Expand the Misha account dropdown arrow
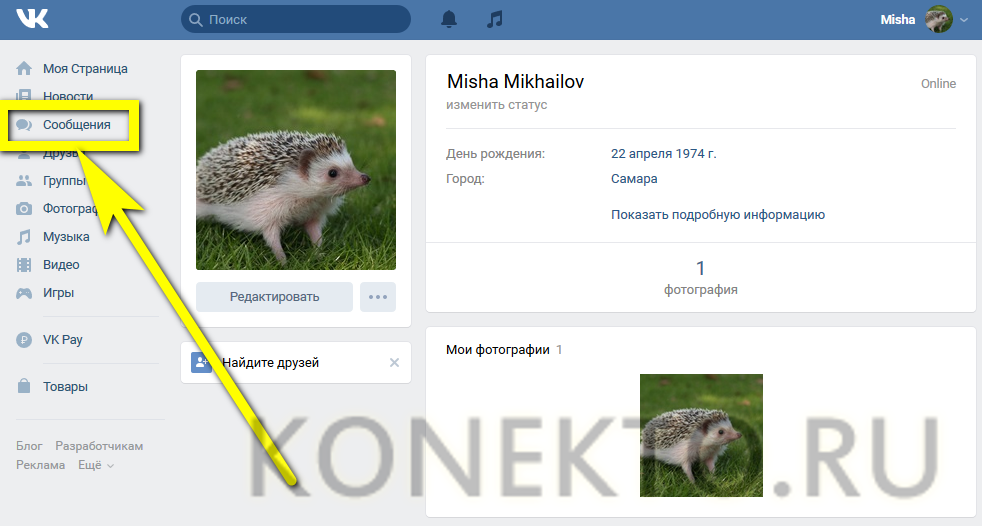The height and width of the screenshot is (526, 982). pyautogui.click(x=964, y=20)
